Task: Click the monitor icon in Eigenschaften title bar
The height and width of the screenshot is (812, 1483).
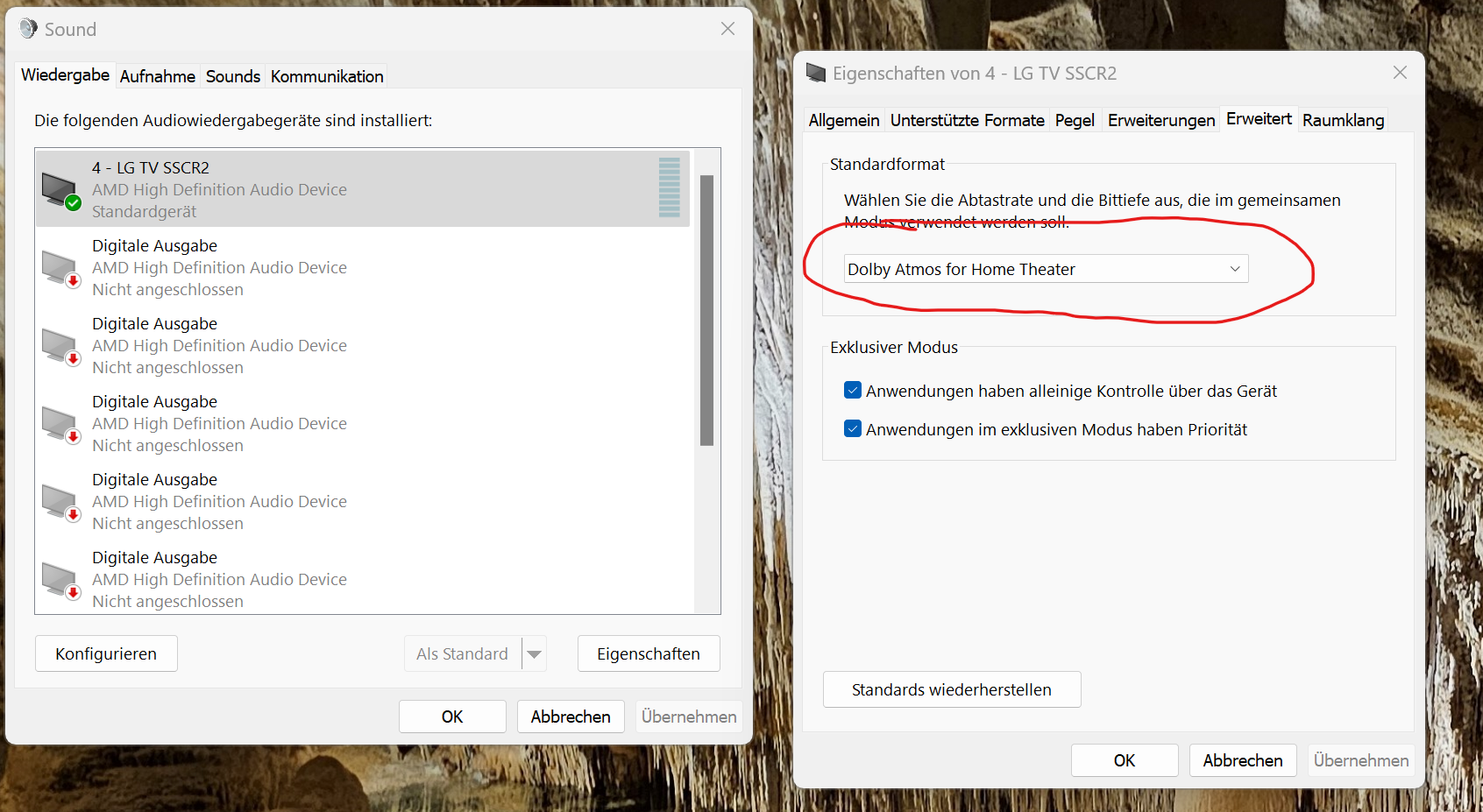Action: pyautogui.click(x=816, y=73)
